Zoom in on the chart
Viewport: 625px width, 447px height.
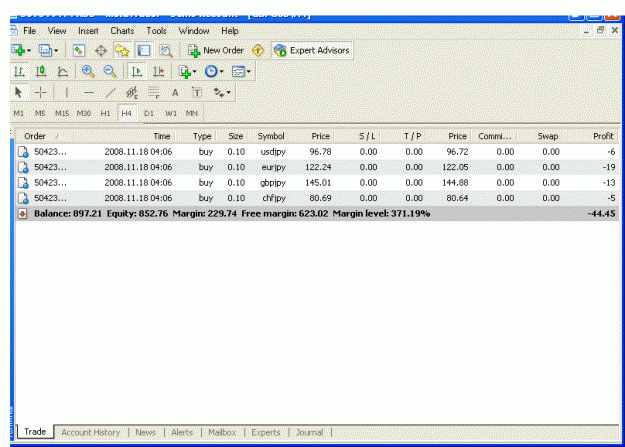click(x=88, y=71)
